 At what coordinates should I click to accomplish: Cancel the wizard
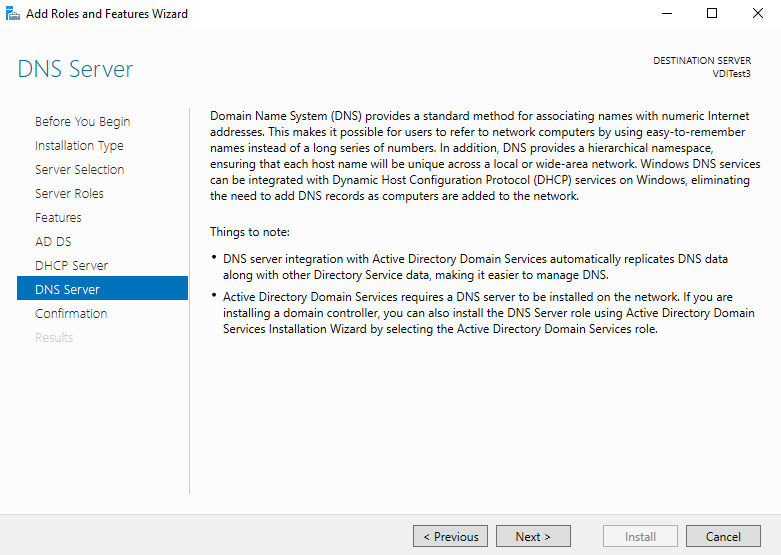click(723, 537)
